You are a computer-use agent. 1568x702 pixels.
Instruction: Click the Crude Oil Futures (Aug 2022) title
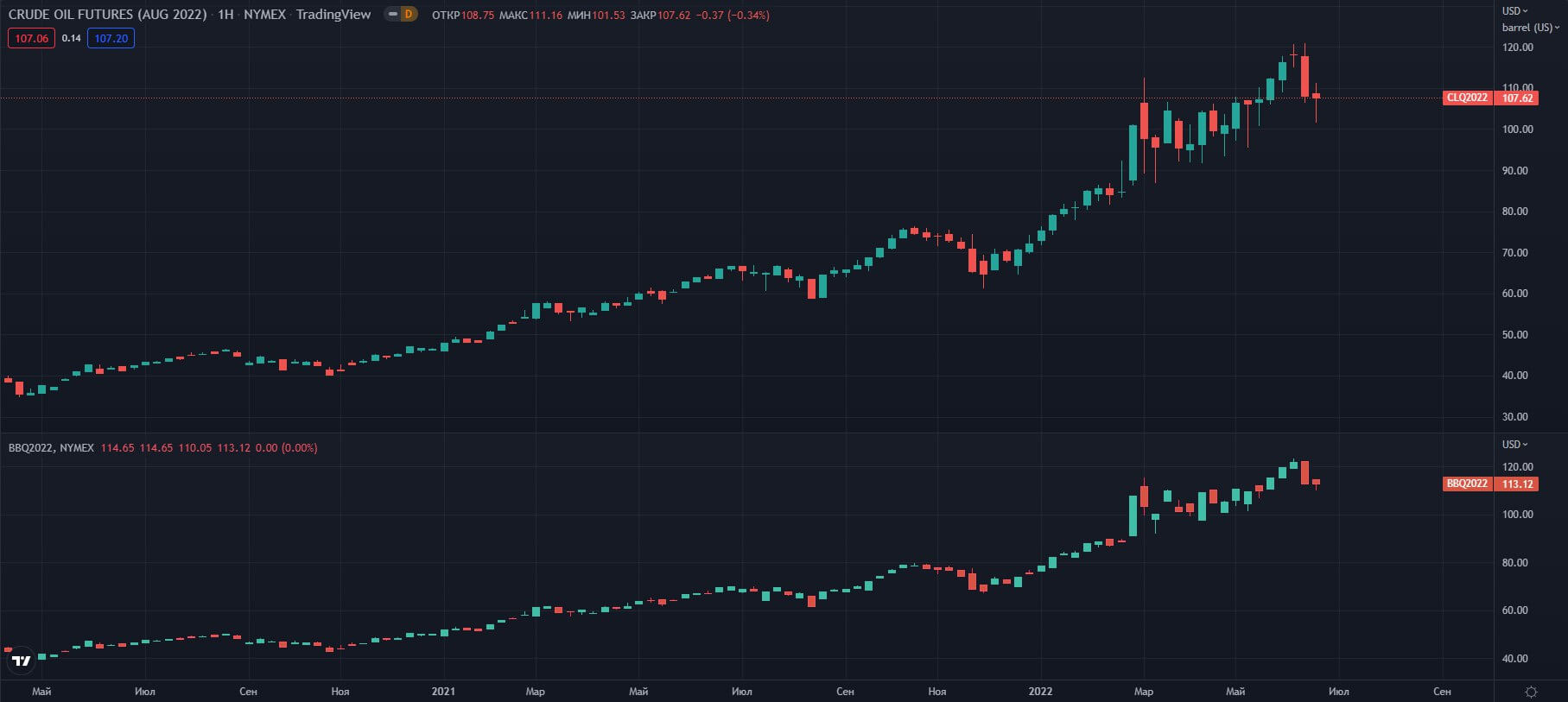(107, 15)
